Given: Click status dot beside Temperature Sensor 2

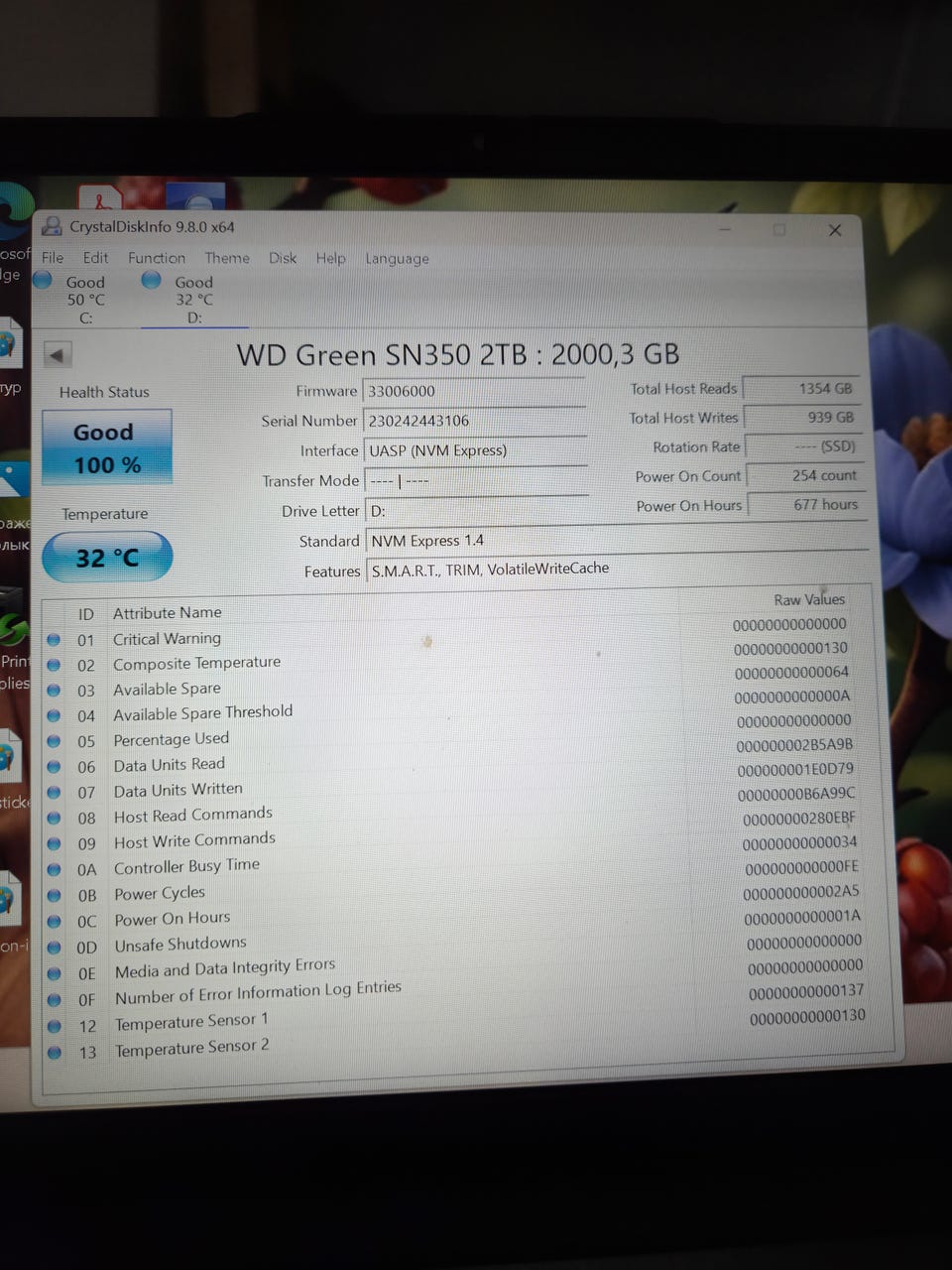Looking at the screenshot, I should click(x=54, y=1052).
